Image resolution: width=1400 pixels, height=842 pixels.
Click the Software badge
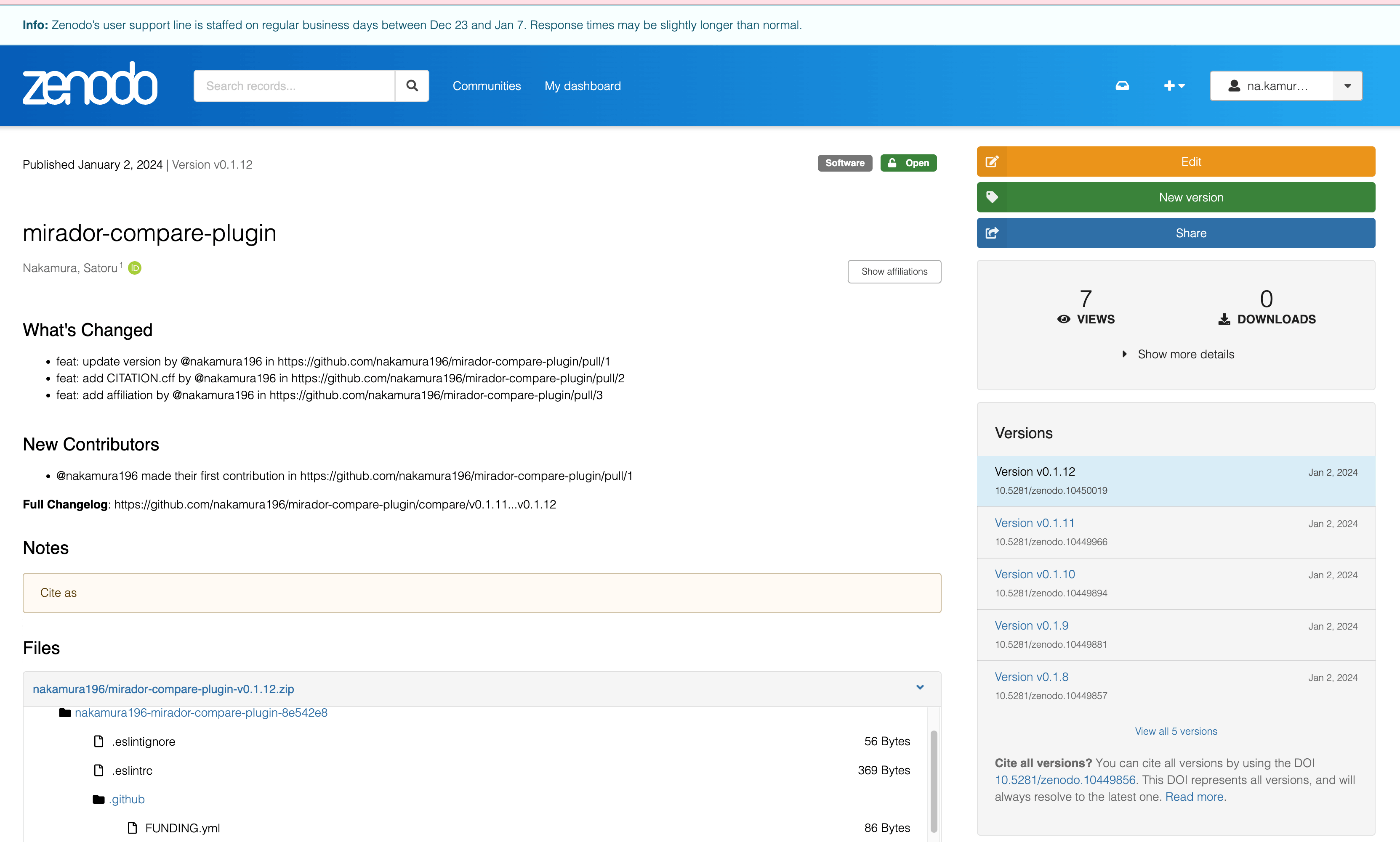click(x=845, y=163)
